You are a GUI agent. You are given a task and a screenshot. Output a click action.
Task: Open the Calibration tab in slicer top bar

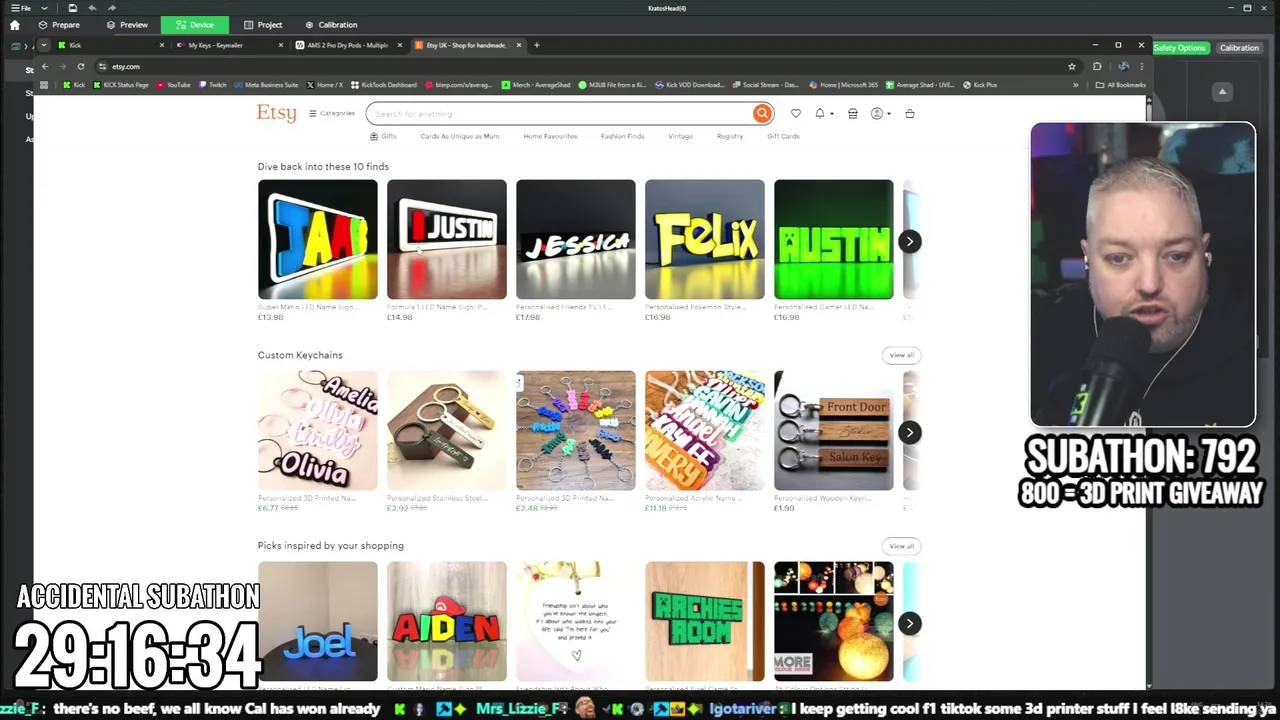331,24
